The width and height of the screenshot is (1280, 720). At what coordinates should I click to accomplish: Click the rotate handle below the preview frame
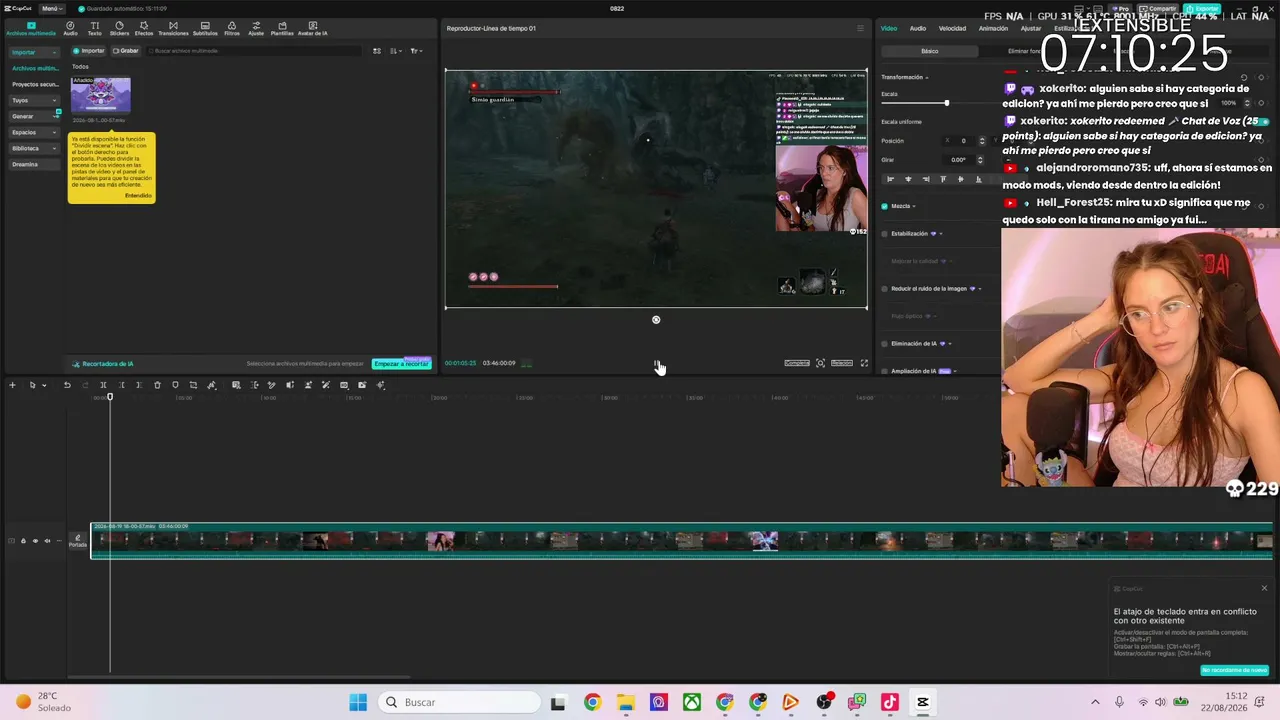click(x=656, y=320)
